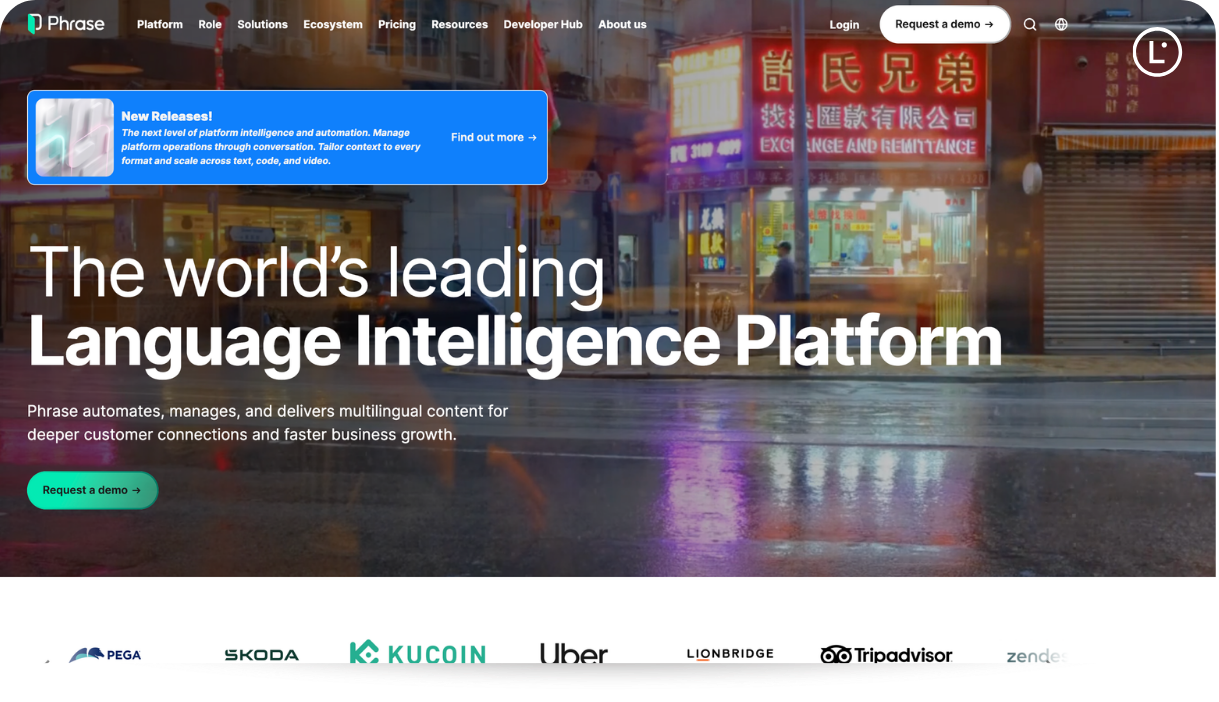Open the Platform menu
Image resolution: width=1219 pixels, height=702 pixels.
(x=160, y=25)
